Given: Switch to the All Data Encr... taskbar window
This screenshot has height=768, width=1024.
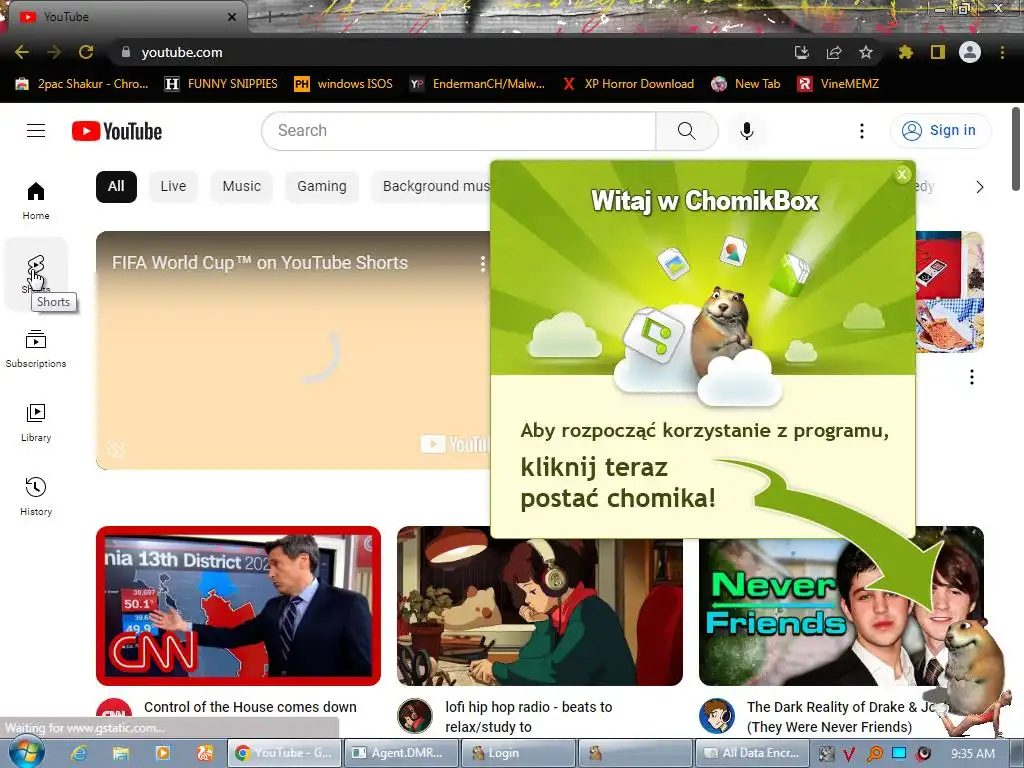Looking at the screenshot, I should tap(752, 753).
